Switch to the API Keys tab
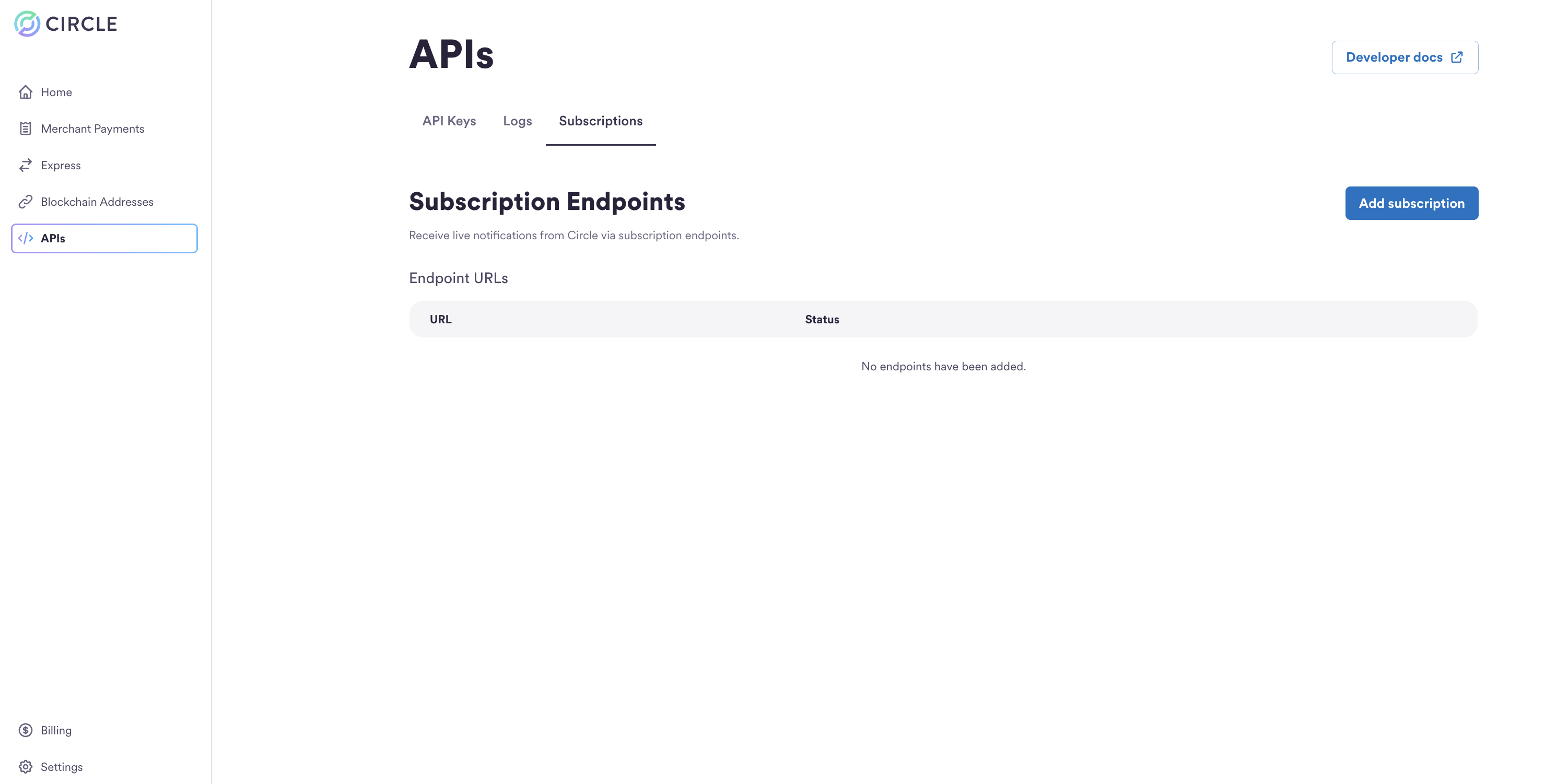Viewport: 1568px width, 784px height. pyautogui.click(x=449, y=121)
